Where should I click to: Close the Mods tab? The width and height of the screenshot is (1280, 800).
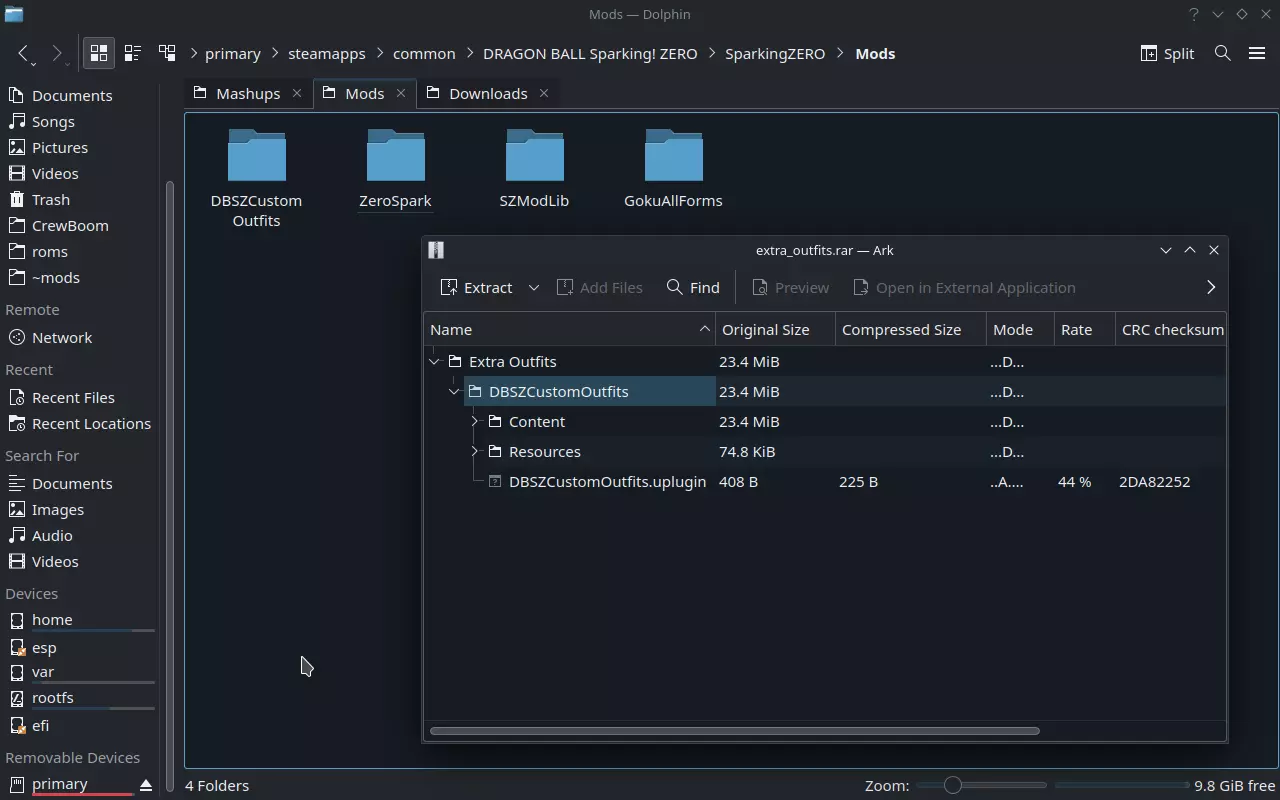point(401,93)
